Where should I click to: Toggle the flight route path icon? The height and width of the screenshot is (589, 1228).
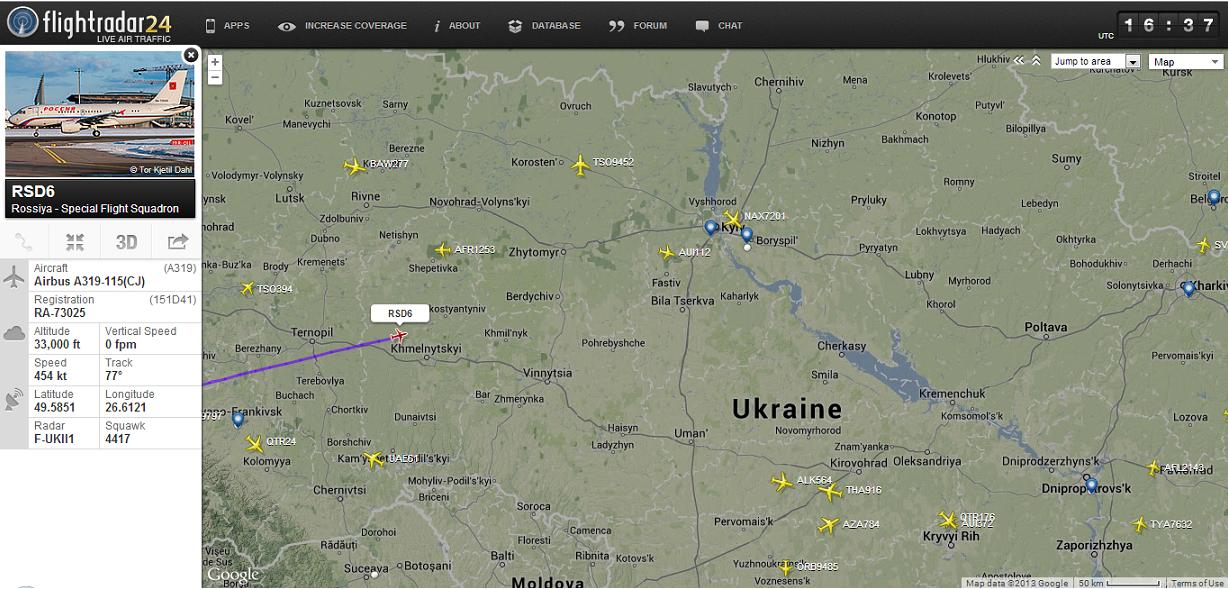tap(24, 242)
